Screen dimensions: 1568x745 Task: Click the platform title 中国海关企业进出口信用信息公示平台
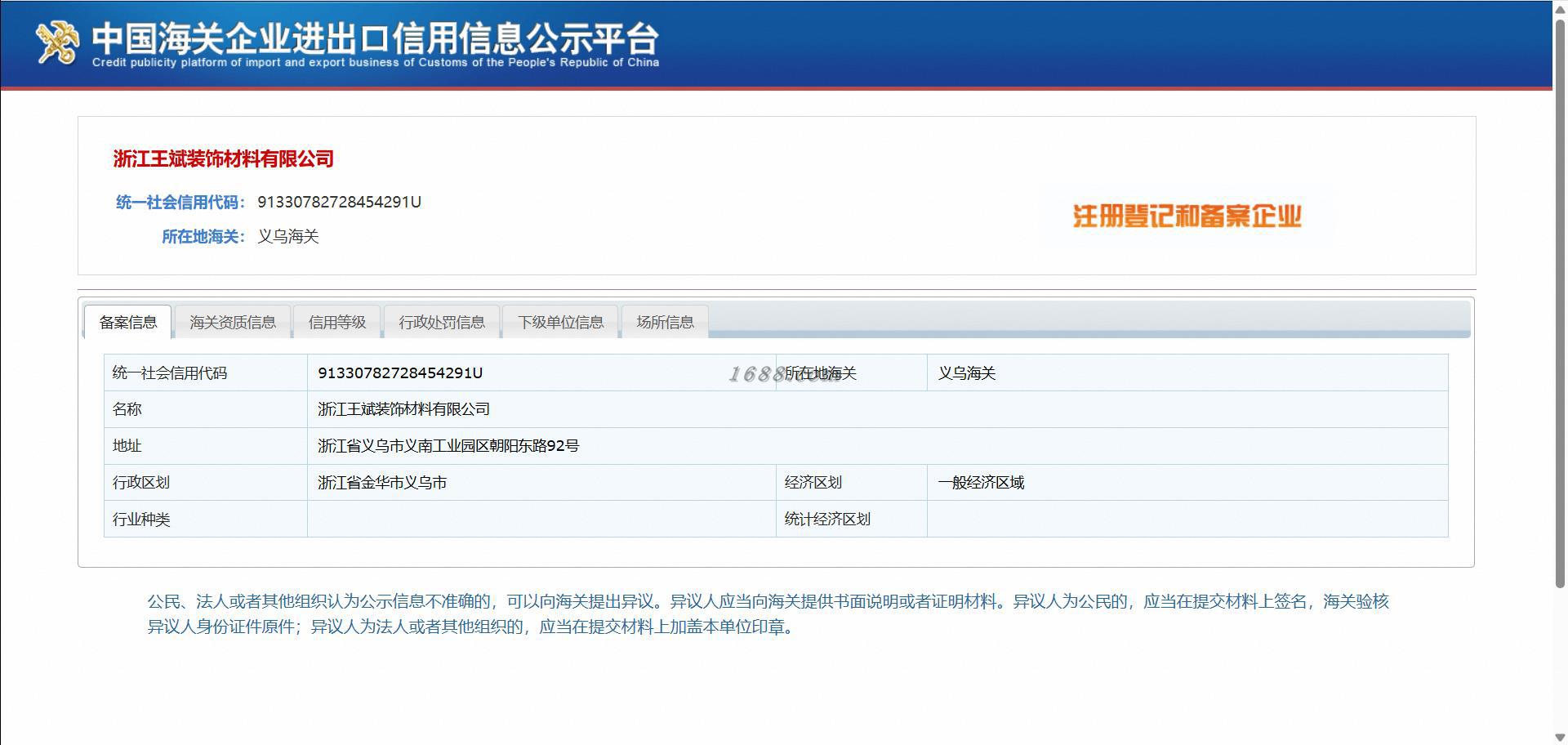click(x=375, y=38)
